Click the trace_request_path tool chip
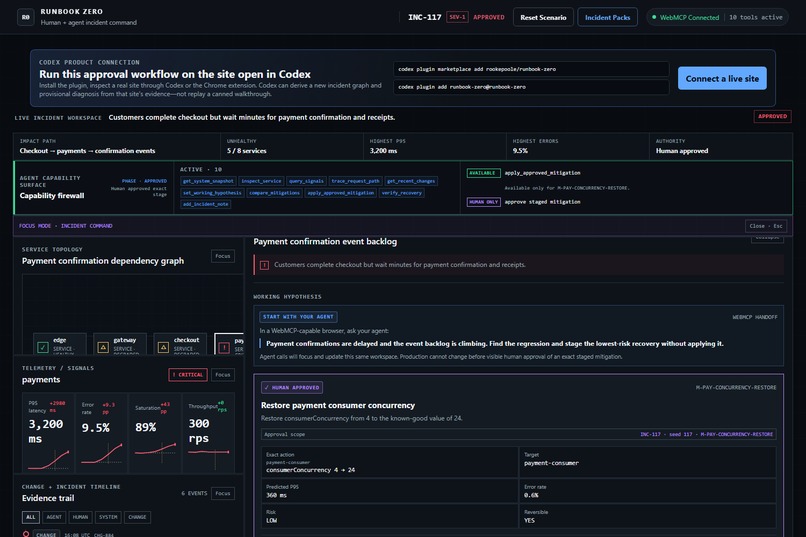 click(x=355, y=181)
